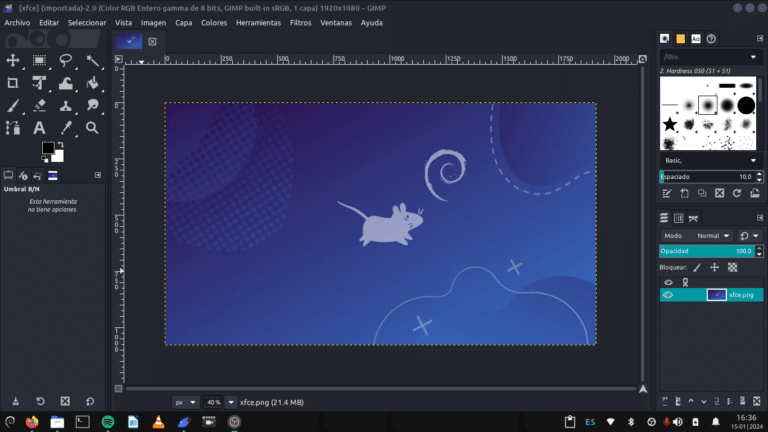
Task: Switch to the Paths tab in layers dock
Action: pos(693,218)
